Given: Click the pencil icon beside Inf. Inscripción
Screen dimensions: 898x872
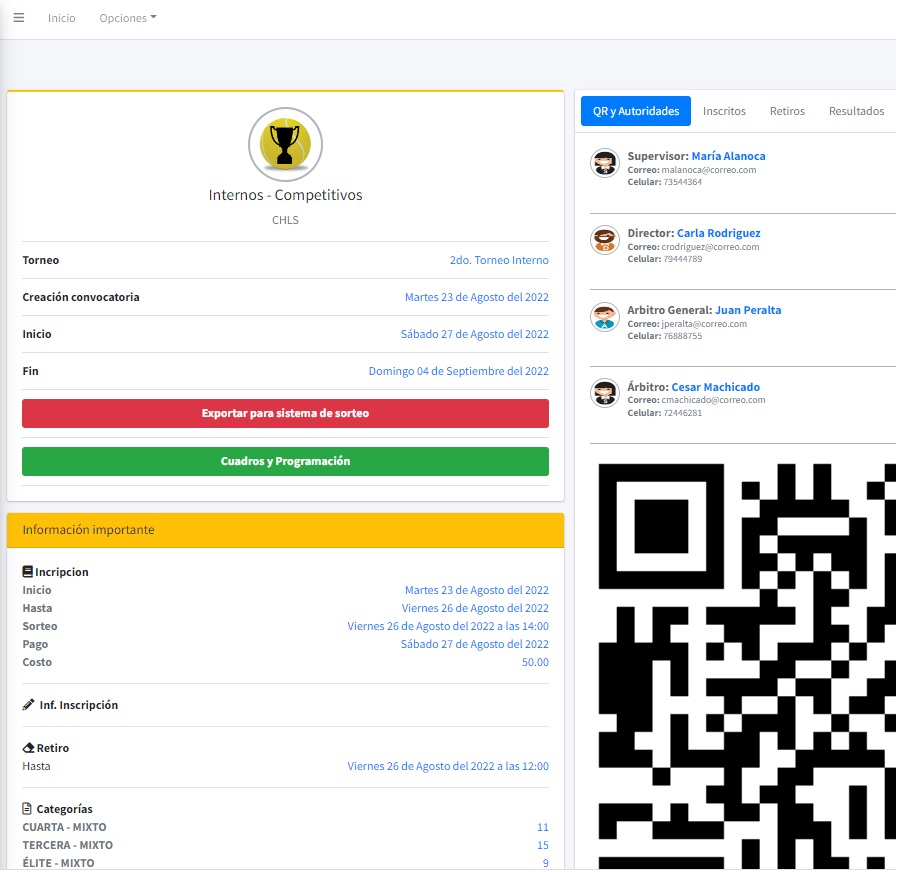Looking at the screenshot, I should 28,705.
